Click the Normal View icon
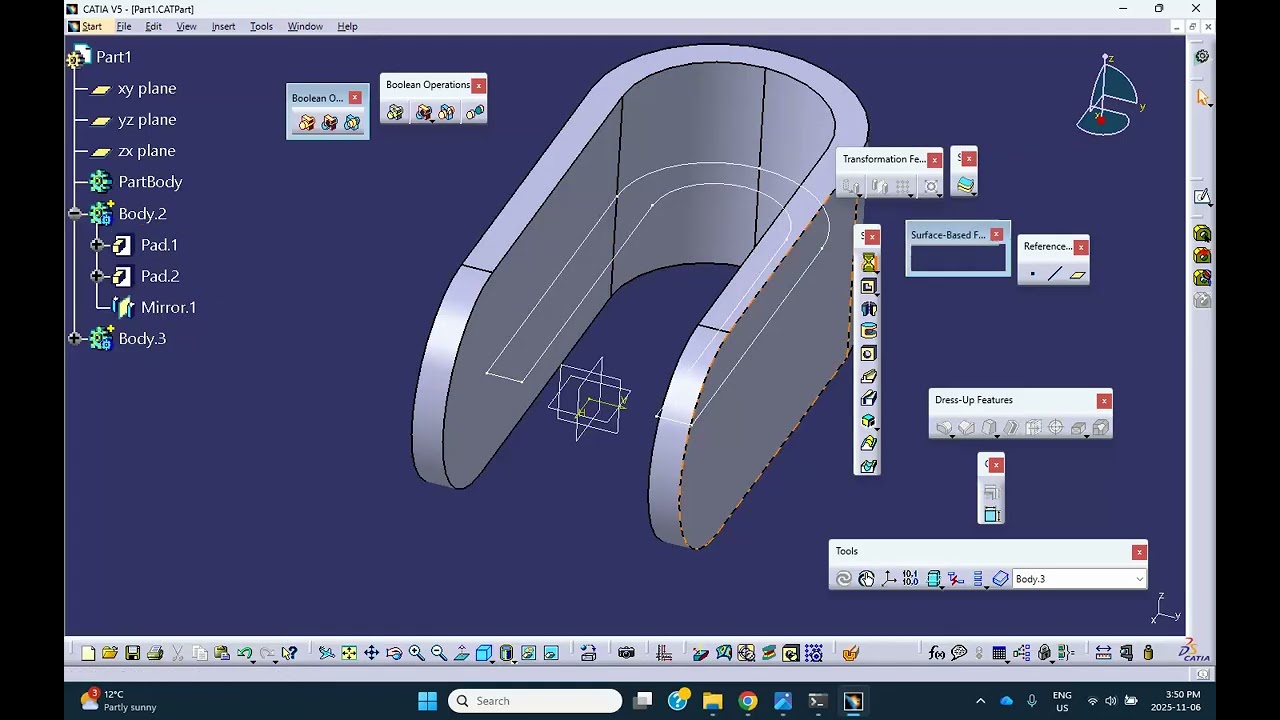Image resolution: width=1280 pixels, height=720 pixels. pyautogui.click(x=461, y=653)
